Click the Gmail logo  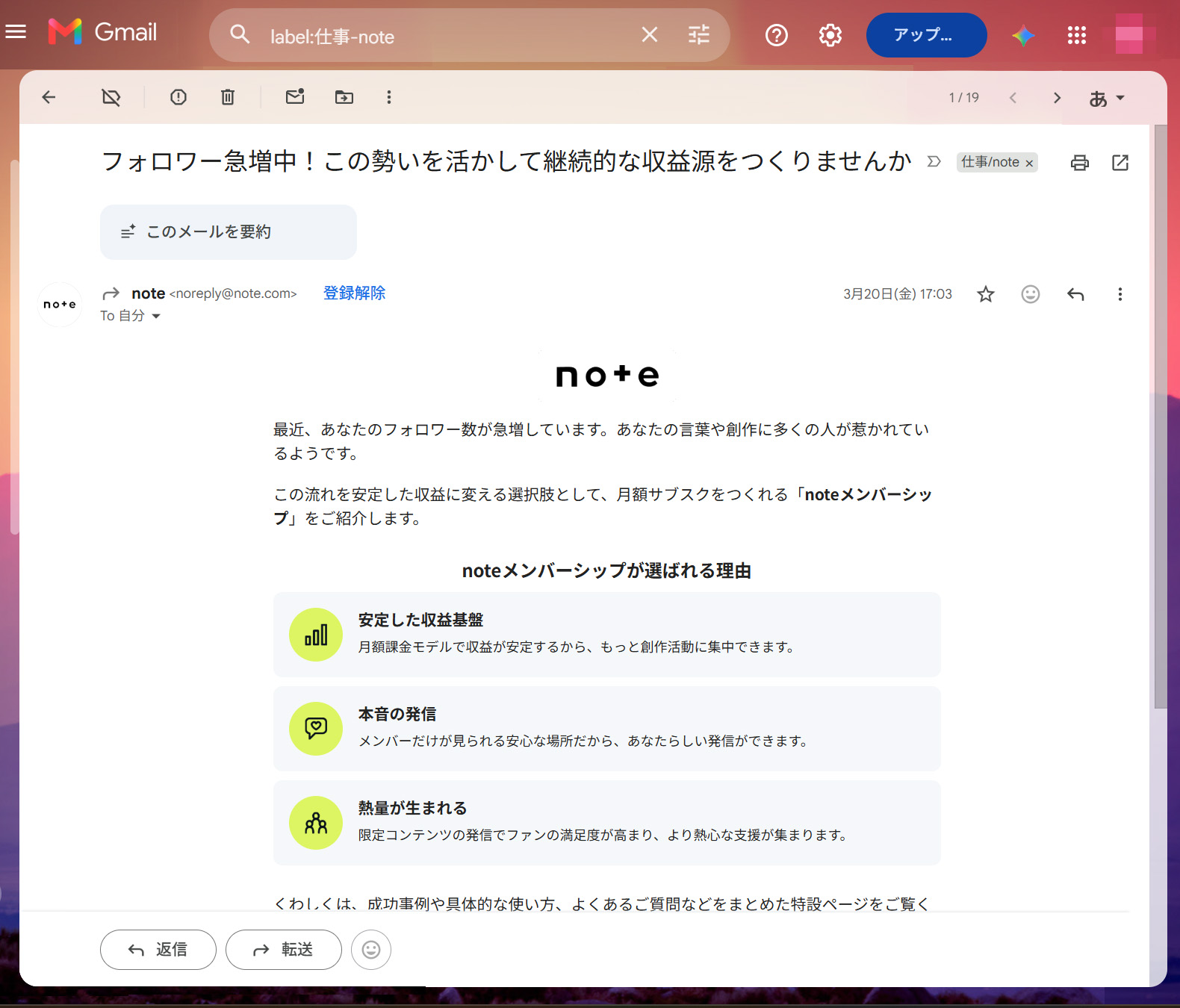102,31
